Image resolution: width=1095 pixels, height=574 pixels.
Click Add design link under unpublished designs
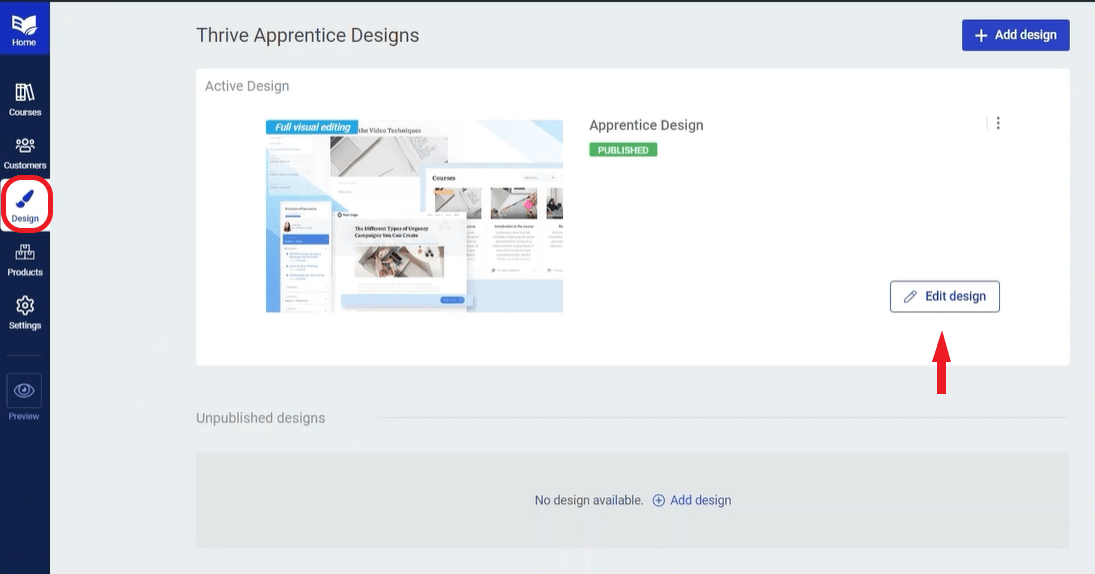[x=692, y=500]
